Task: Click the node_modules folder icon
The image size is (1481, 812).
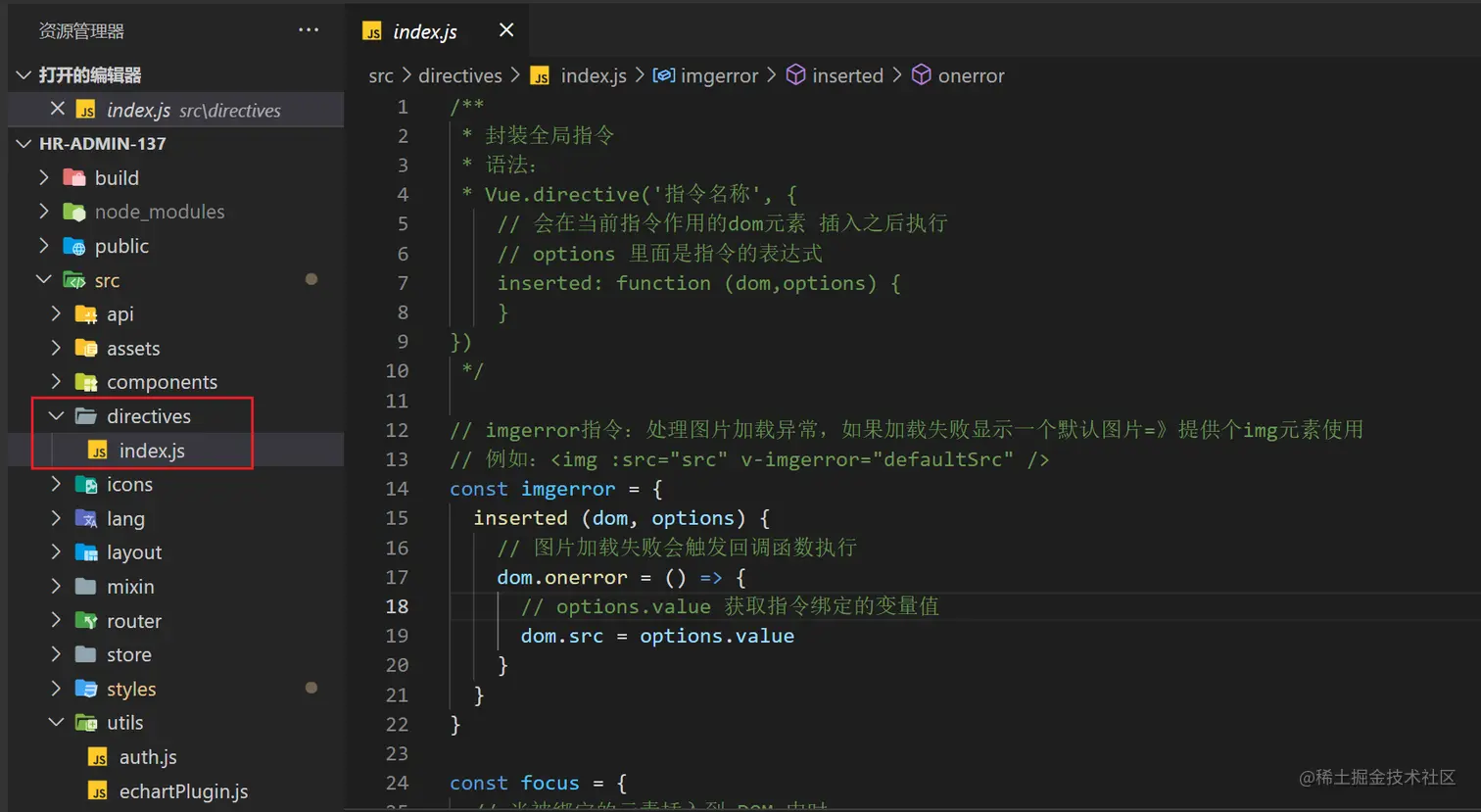Action: tap(74, 212)
